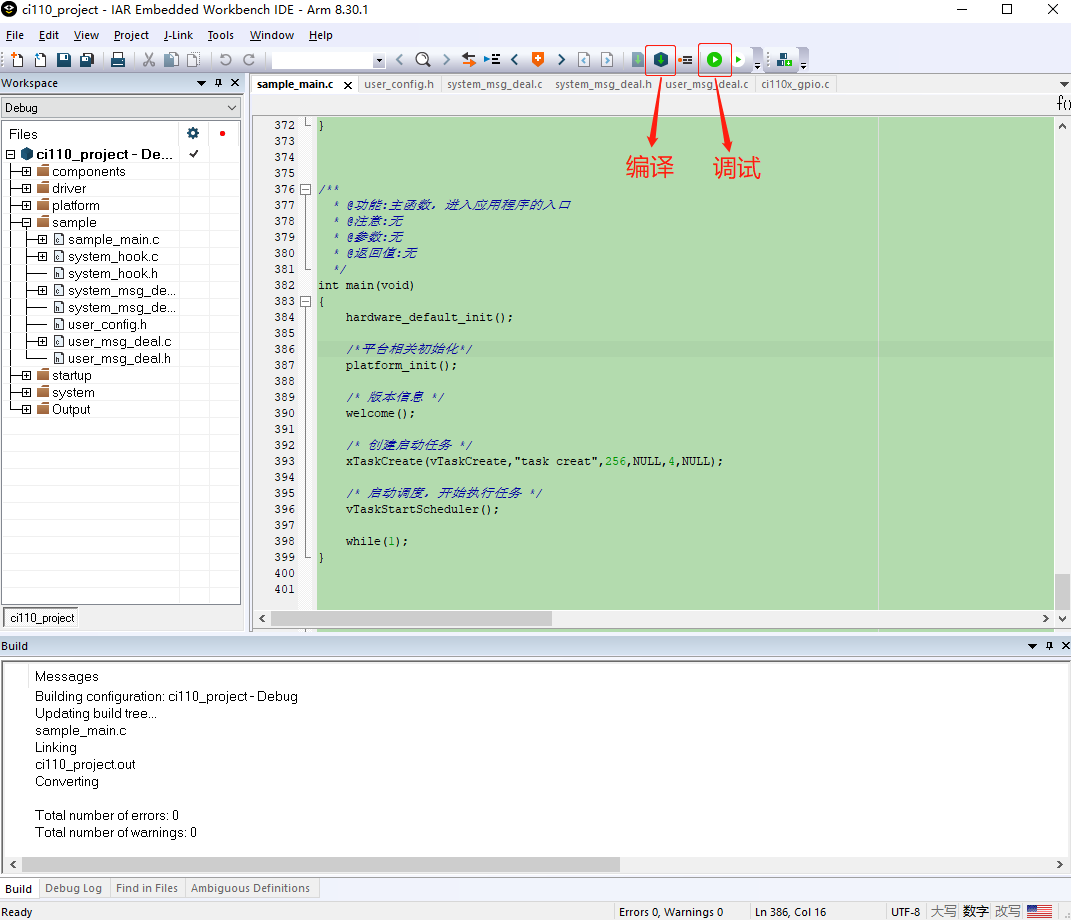
Task: Click the gear icon in Files header
Action: (193, 133)
